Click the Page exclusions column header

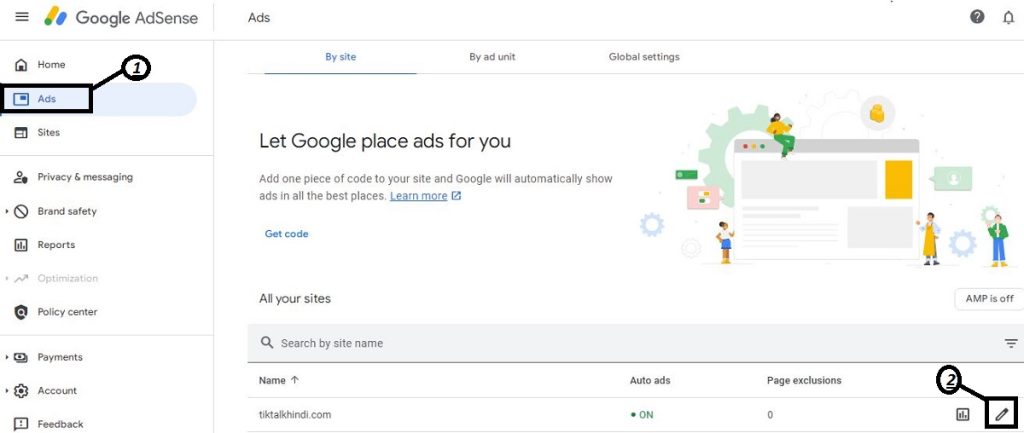[x=804, y=380]
